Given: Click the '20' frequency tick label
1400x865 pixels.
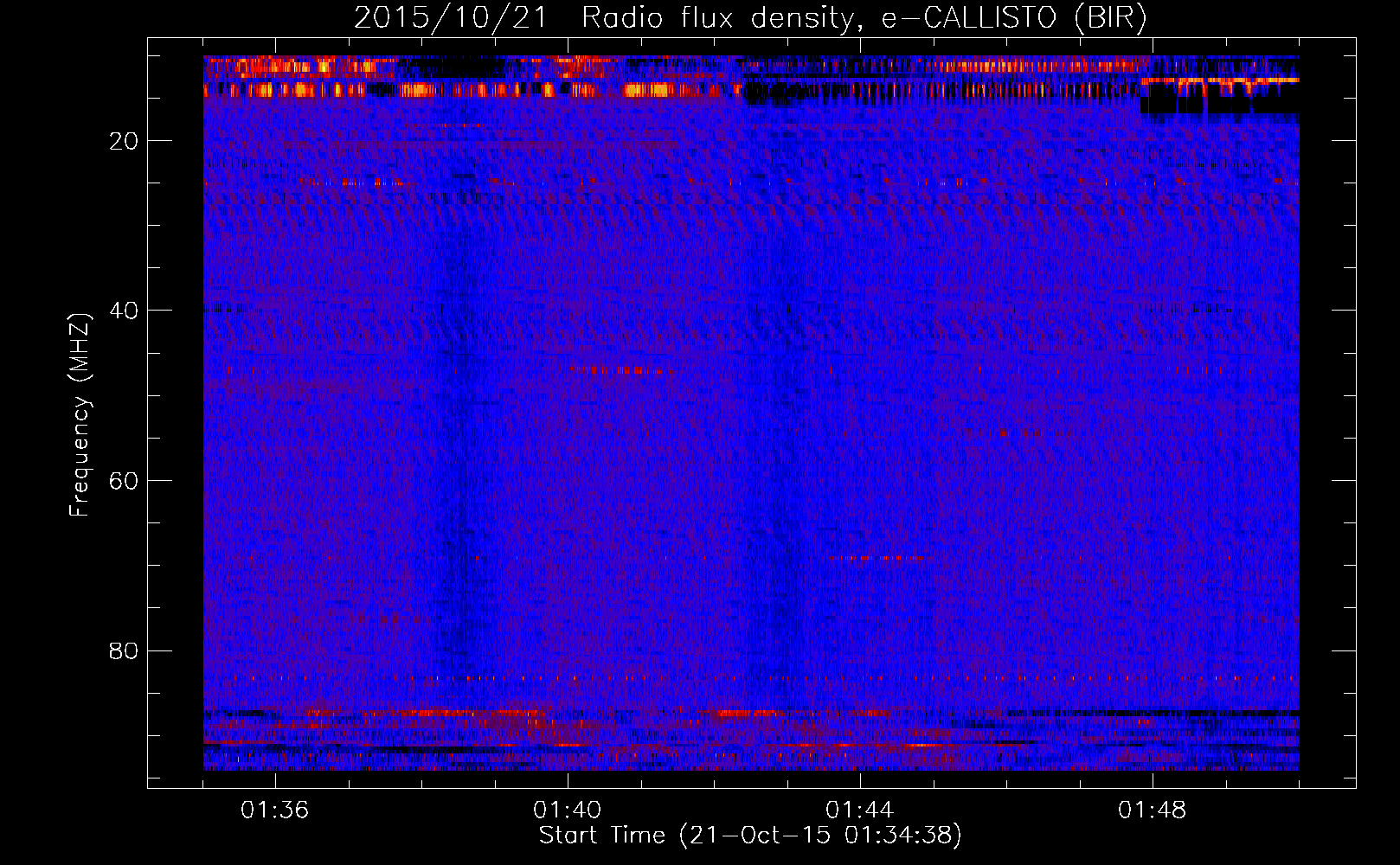Looking at the screenshot, I should (x=124, y=141).
